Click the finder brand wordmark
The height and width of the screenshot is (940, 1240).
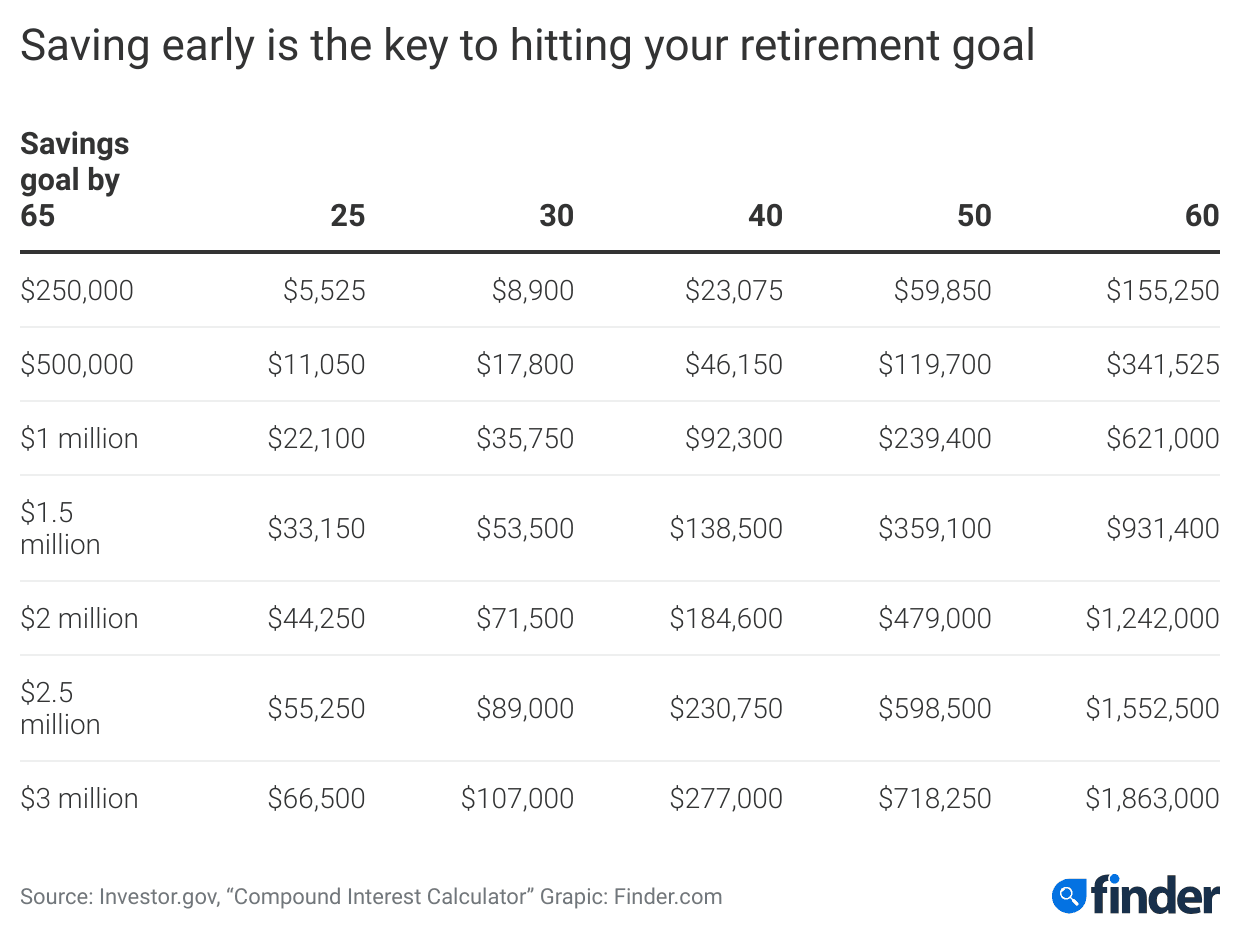click(x=1154, y=894)
